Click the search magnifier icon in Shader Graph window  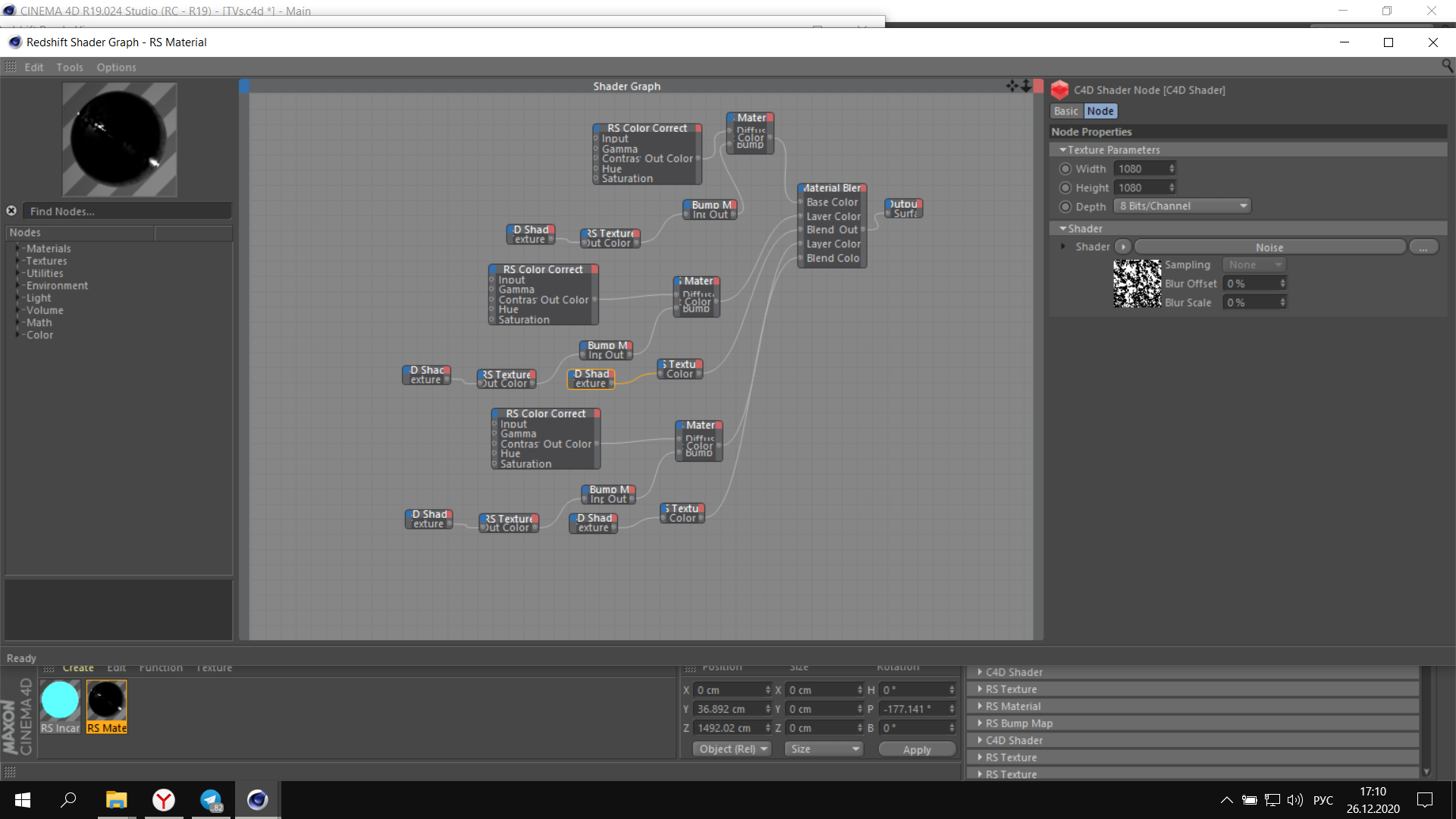tap(1448, 67)
